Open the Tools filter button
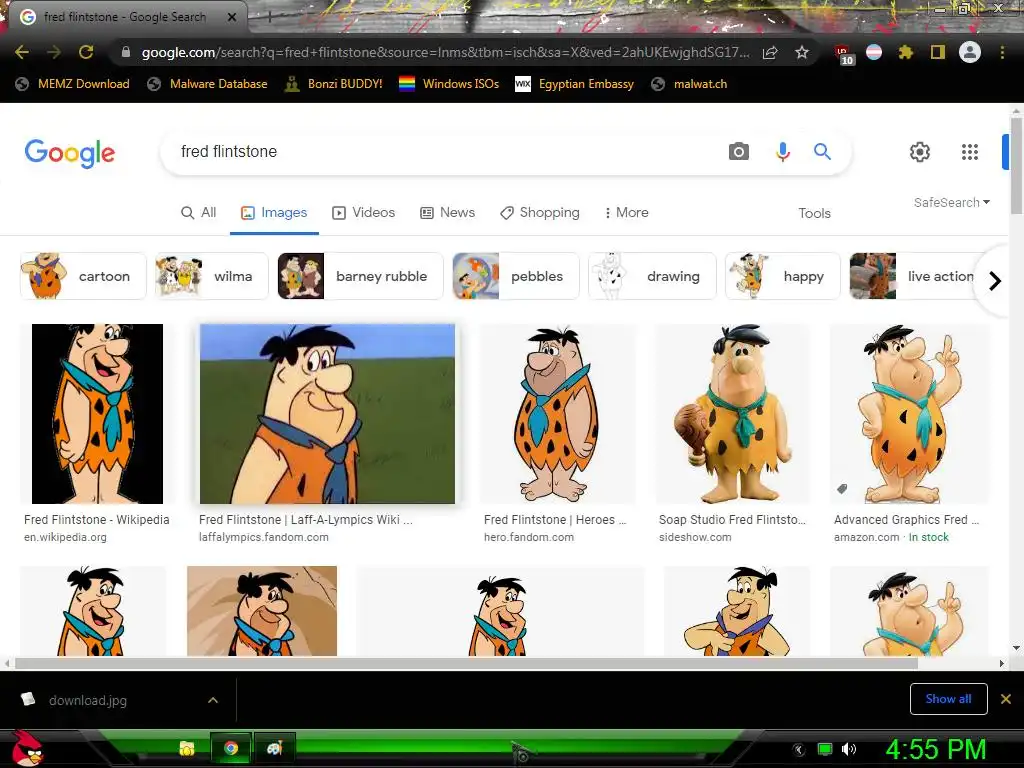 tap(814, 214)
